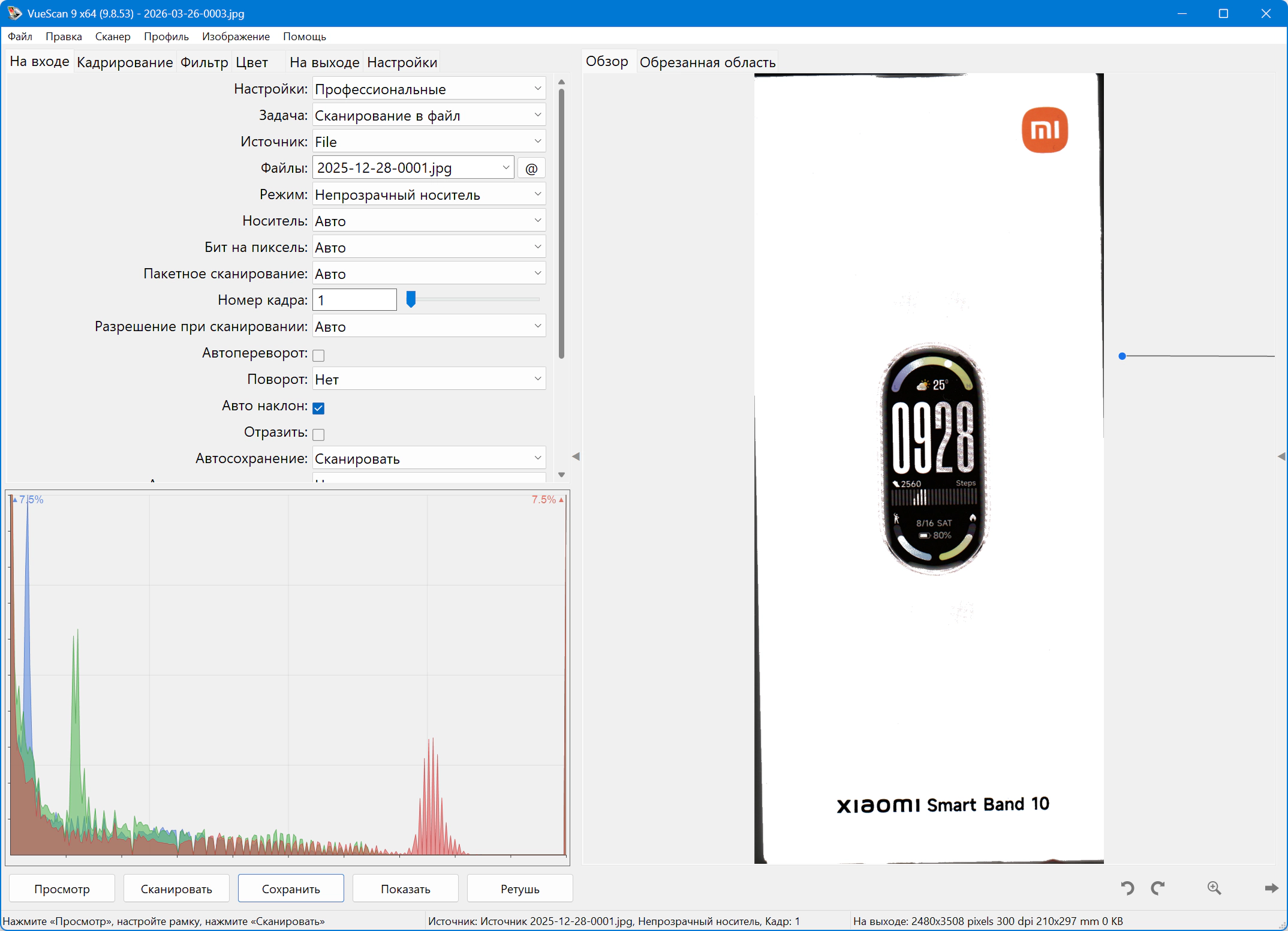Click the small arrow at right edge

1281,457
